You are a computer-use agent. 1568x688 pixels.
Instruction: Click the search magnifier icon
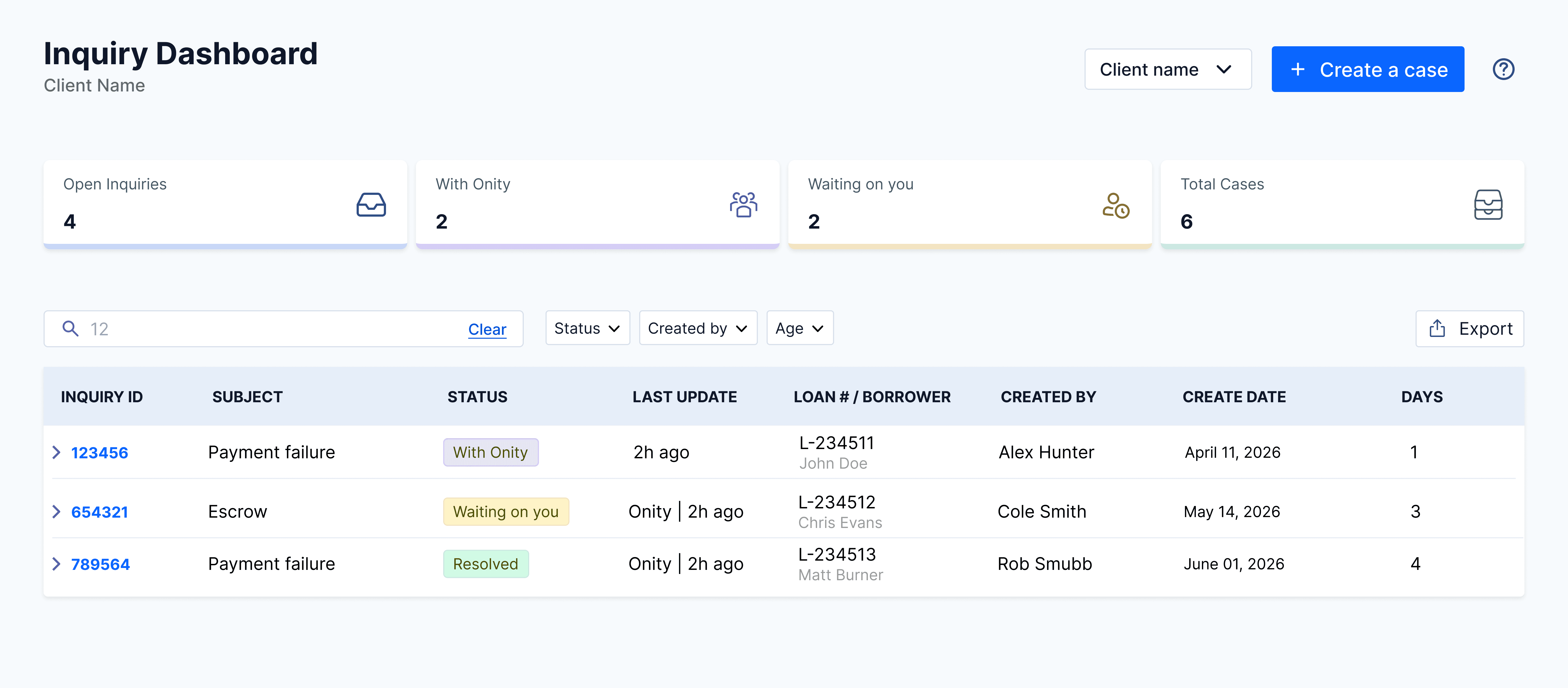[x=71, y=328]
